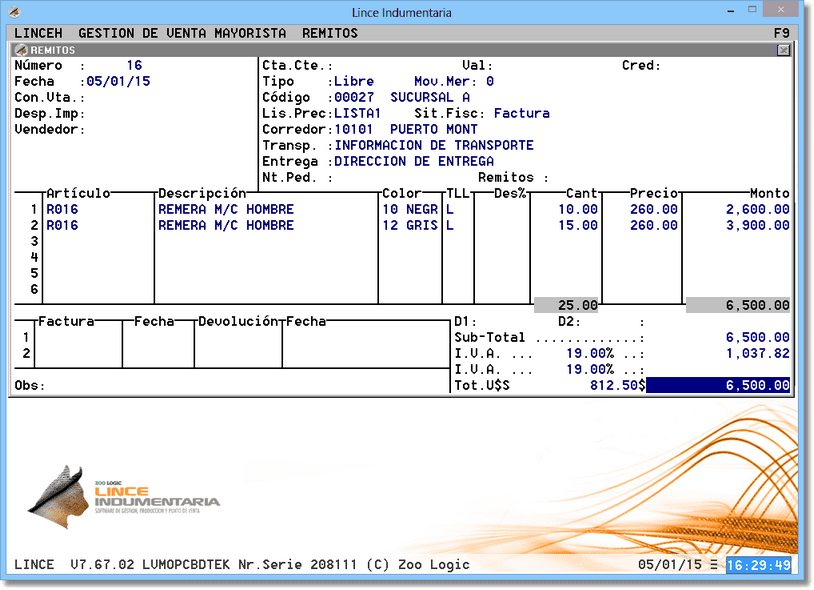Click the Color column header
The width and height of the screenshot is (814, 590).
click(402, 194)
